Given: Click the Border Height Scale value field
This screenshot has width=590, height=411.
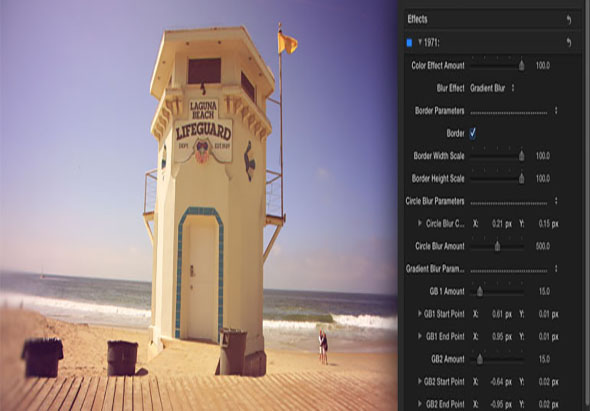Looking at the screenshot, I should (543, 178).
